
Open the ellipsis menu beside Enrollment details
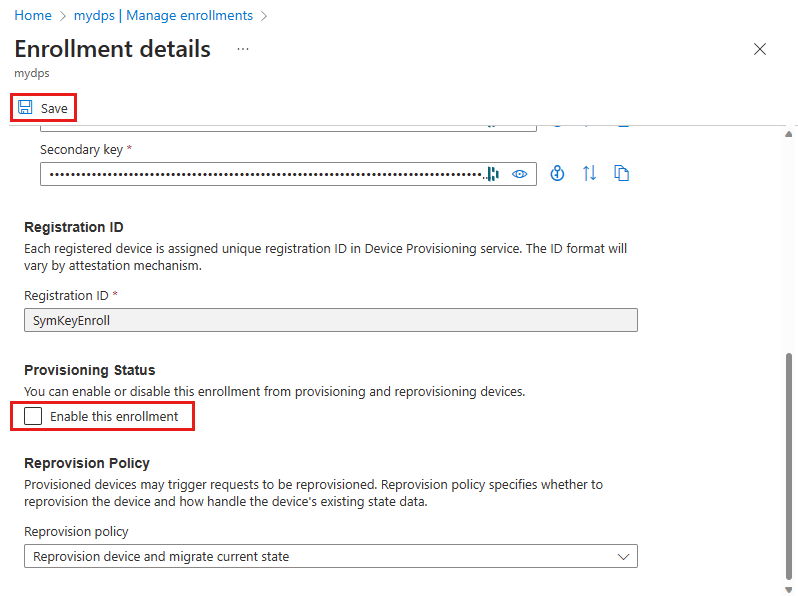243,49
